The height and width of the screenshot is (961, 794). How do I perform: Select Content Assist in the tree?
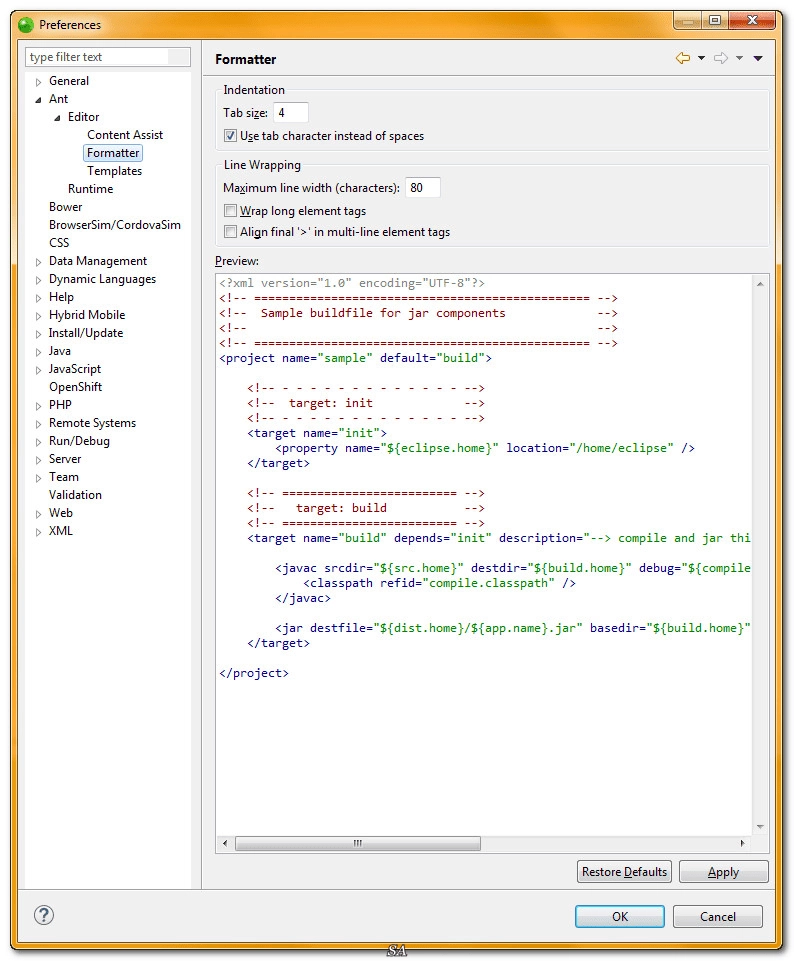coord(125,135)
